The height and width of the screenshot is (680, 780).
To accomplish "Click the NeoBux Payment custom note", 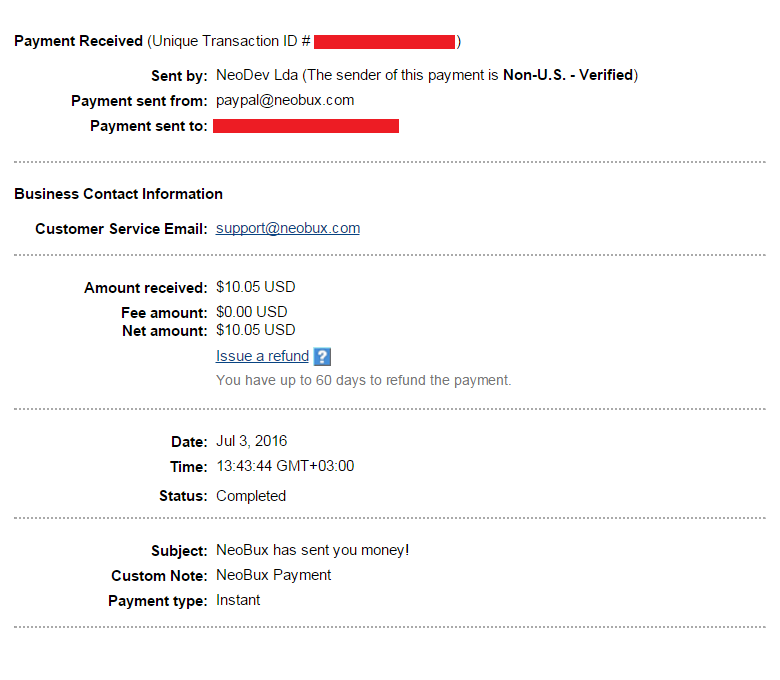I will (274, 575).
